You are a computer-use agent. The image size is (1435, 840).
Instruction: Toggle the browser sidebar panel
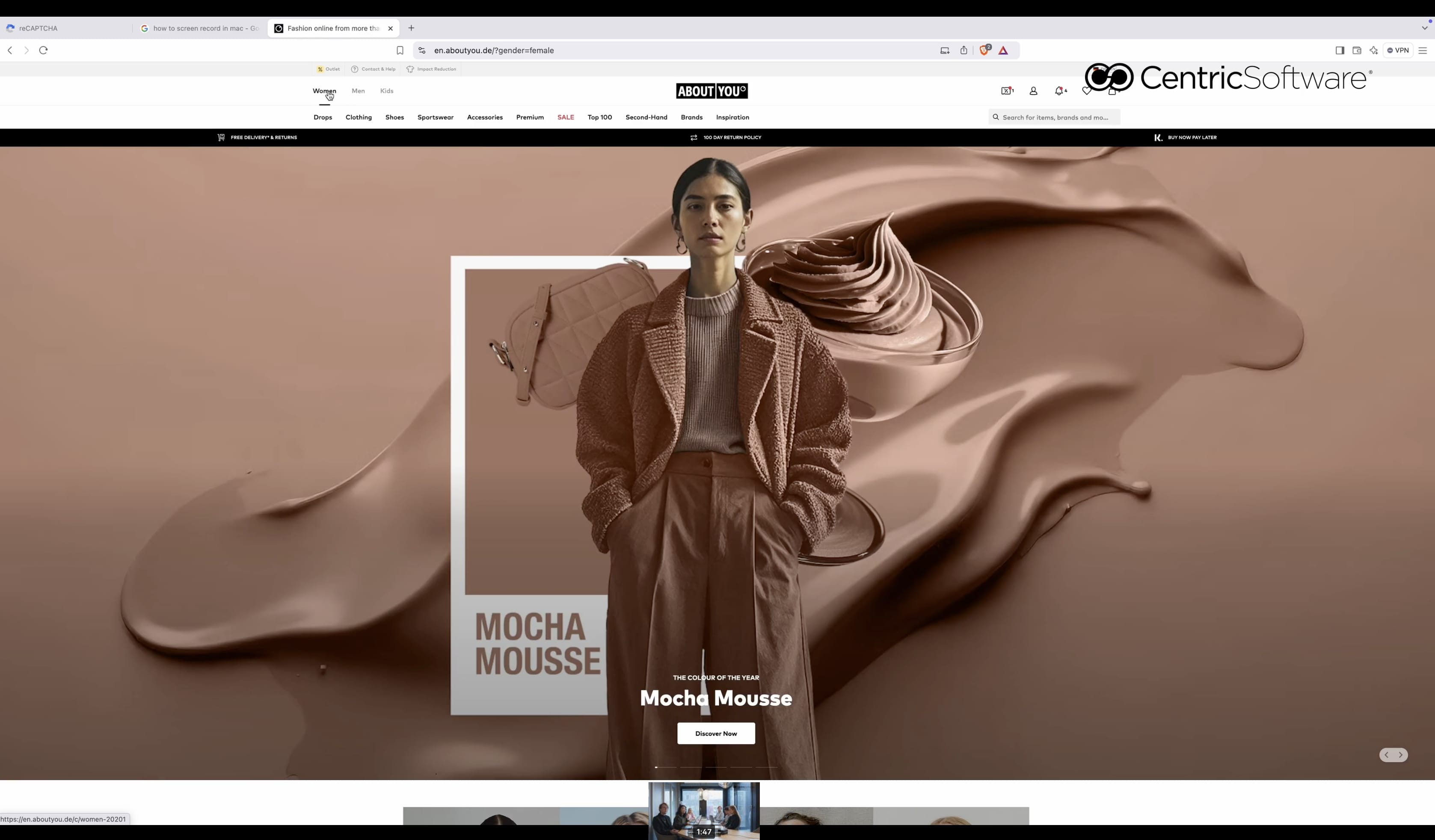(x=1339, y=50)
